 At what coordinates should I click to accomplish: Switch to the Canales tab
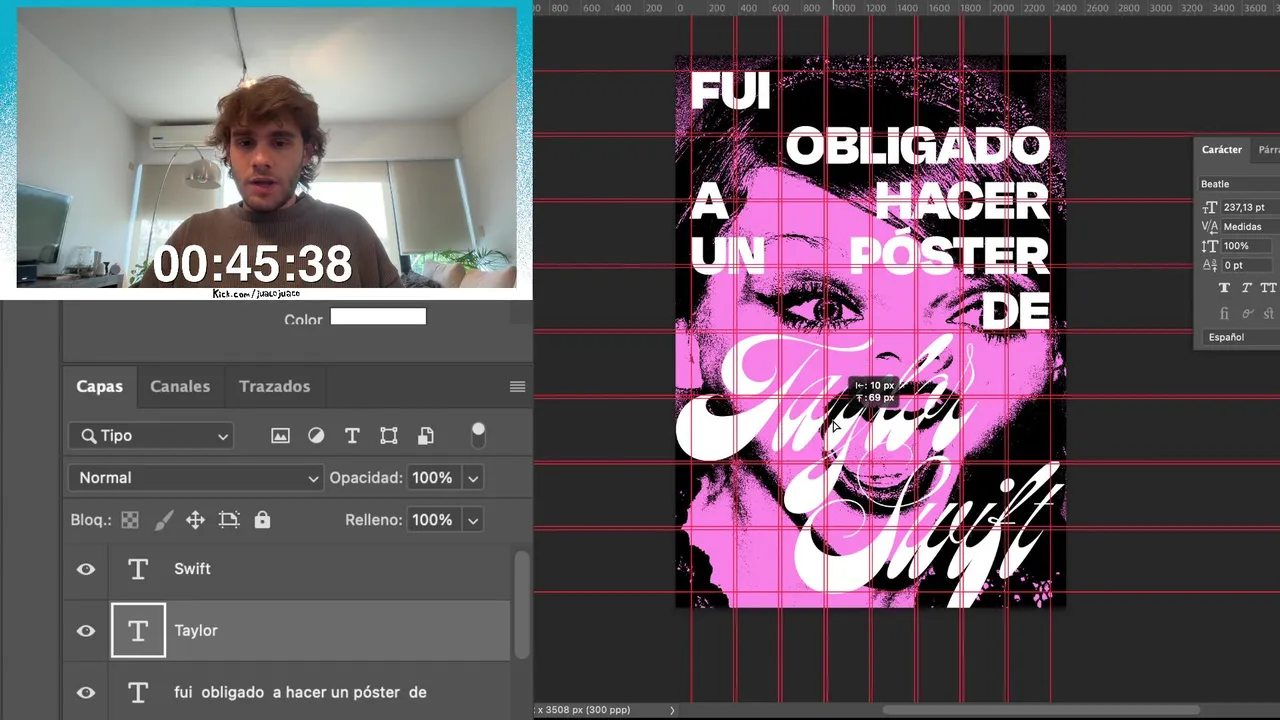pyautogui.click(x=180, y=387)
